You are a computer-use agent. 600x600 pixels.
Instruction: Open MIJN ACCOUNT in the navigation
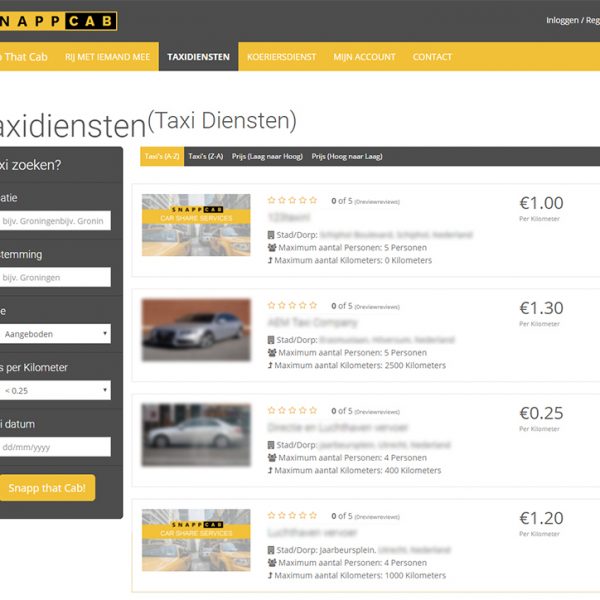click(x=364, y=57)
